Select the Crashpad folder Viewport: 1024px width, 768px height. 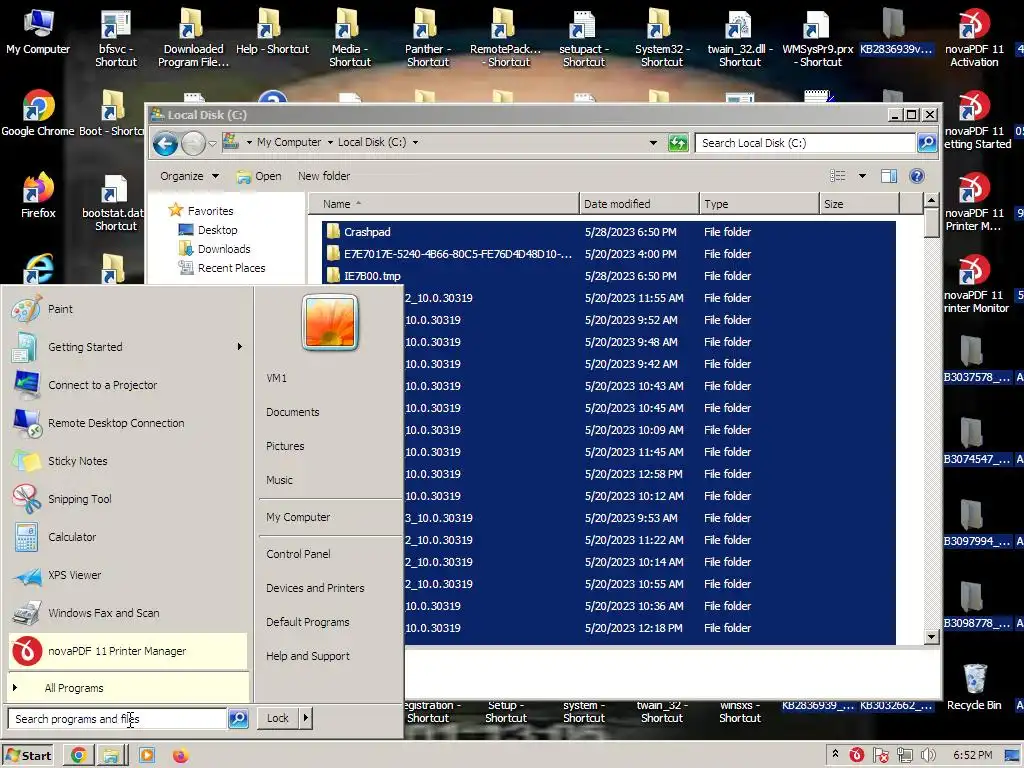pyautogui.click(x=609, y=232)
